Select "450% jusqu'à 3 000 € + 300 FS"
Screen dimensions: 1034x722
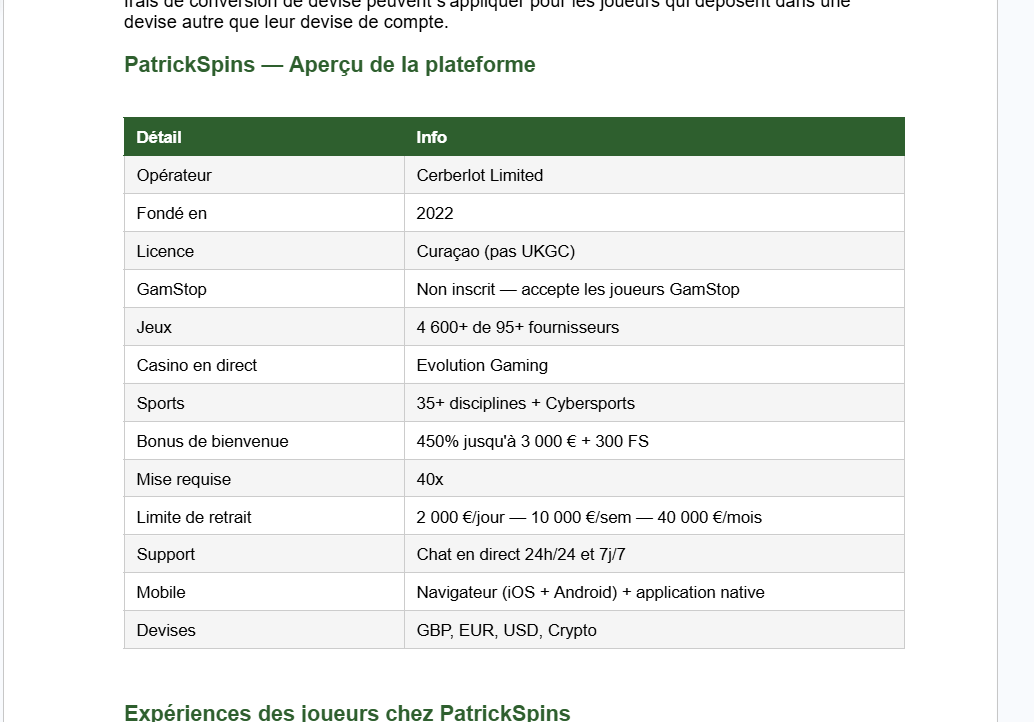[x=654, y=441]
